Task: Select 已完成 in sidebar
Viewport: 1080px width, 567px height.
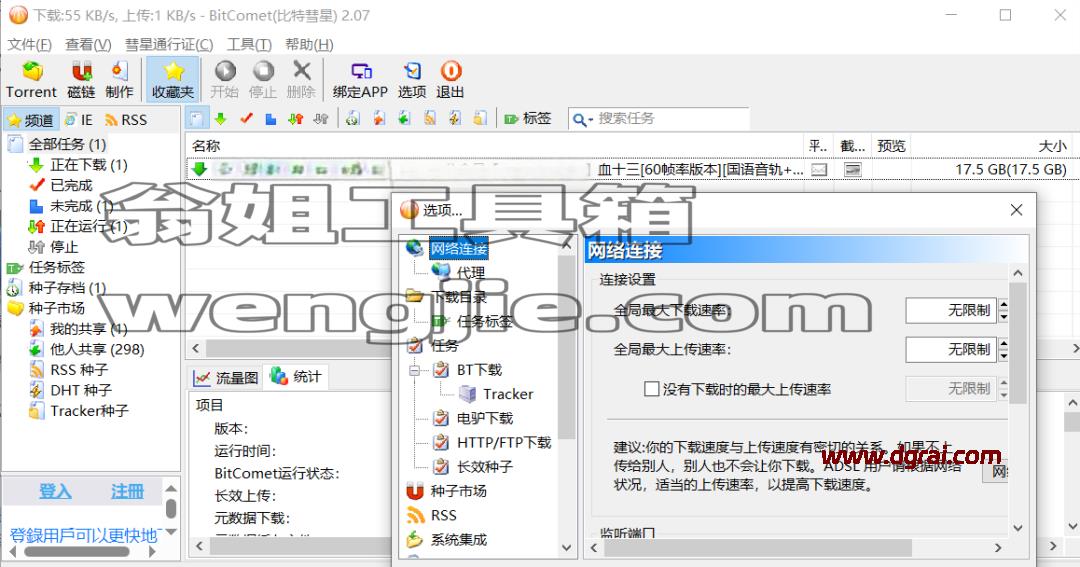Action: pos(71,185)
